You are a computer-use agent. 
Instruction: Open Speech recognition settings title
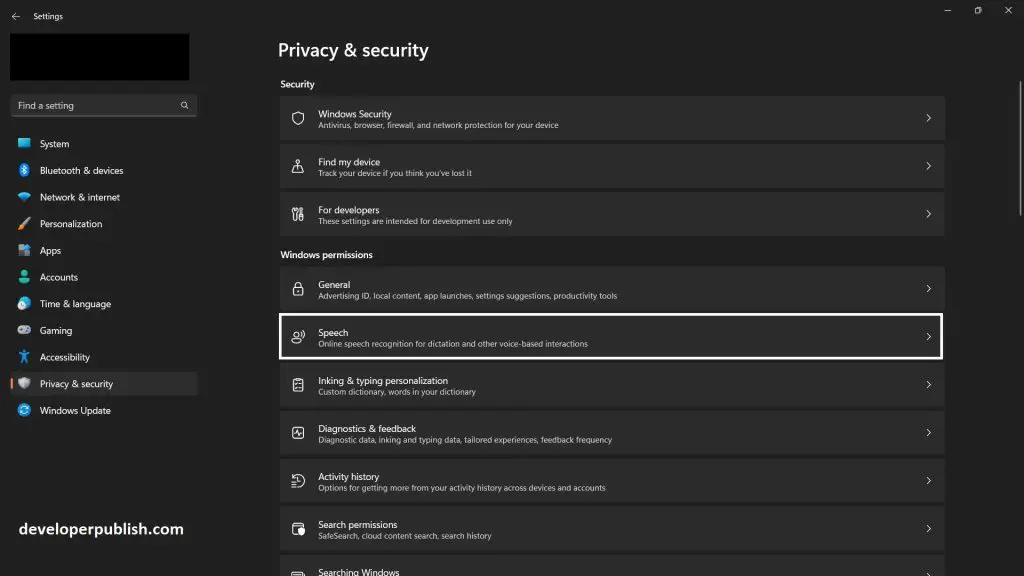click(x=333, y=332)
